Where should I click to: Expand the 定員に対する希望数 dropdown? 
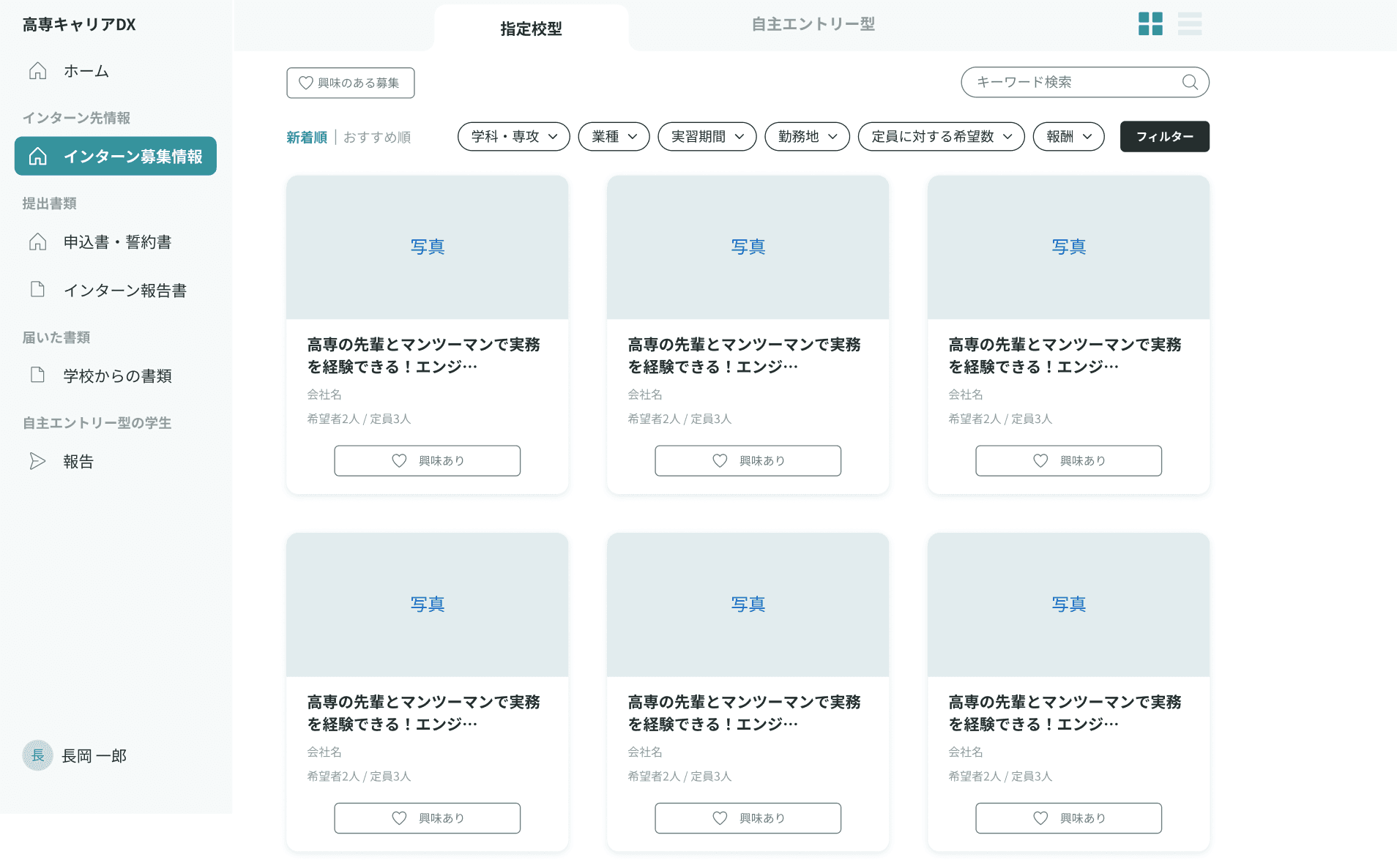940,137
